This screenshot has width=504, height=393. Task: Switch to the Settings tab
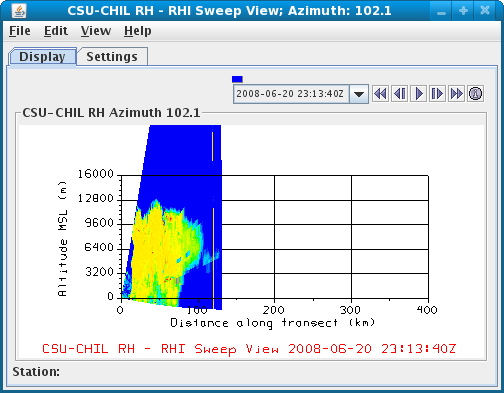tap(112, 57)
